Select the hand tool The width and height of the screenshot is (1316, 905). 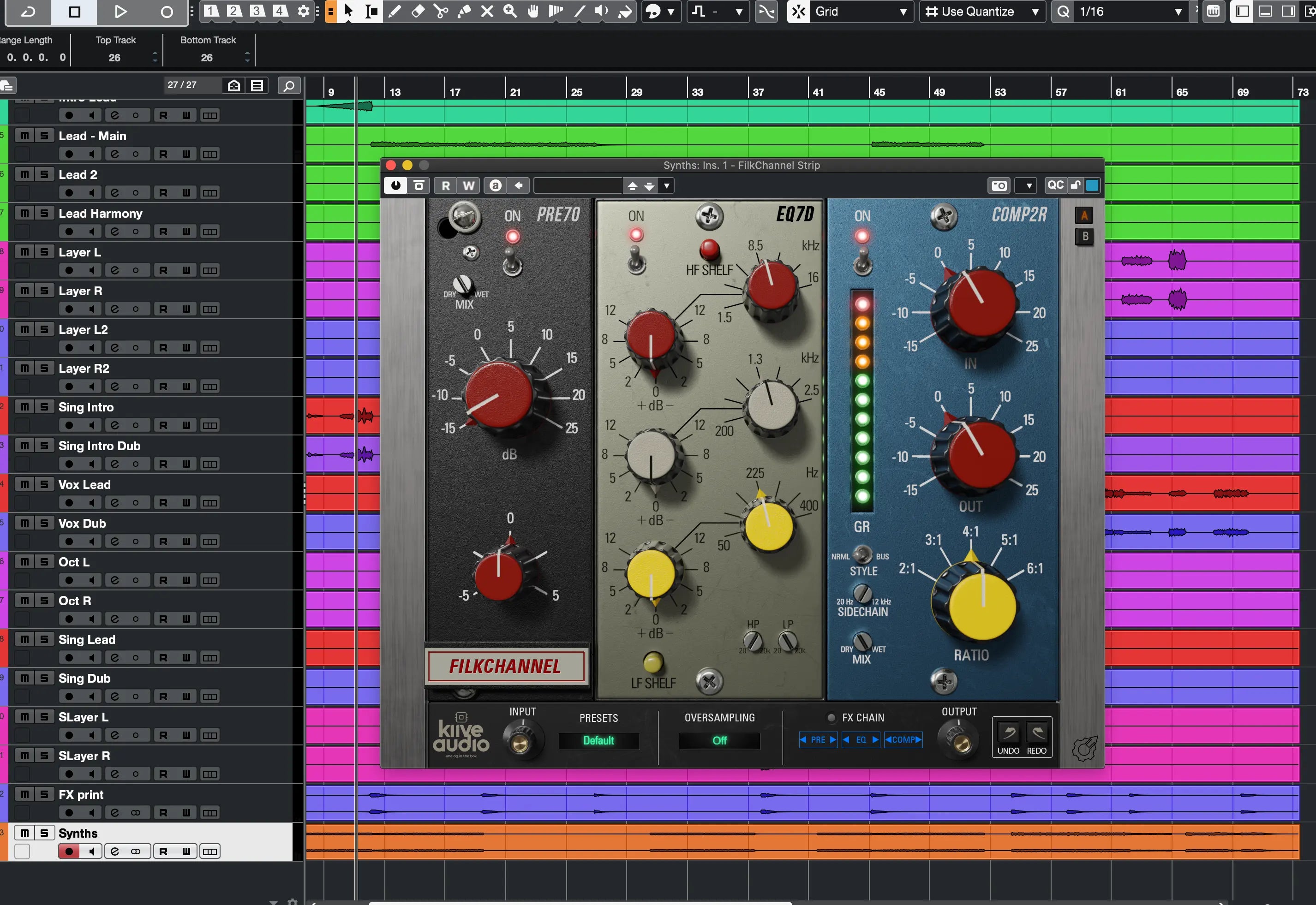click(x=532, y=12)
